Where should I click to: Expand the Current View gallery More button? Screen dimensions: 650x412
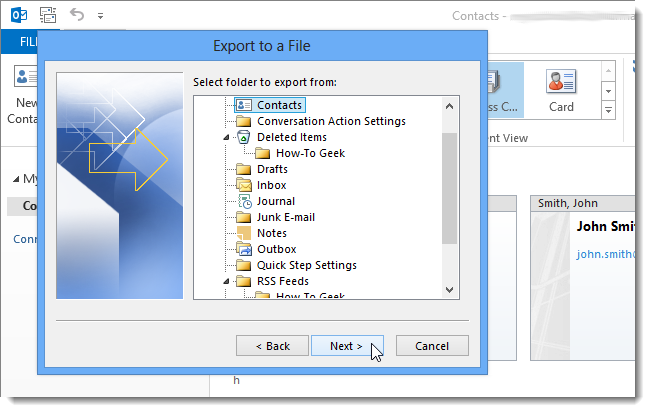pos(608,110)
